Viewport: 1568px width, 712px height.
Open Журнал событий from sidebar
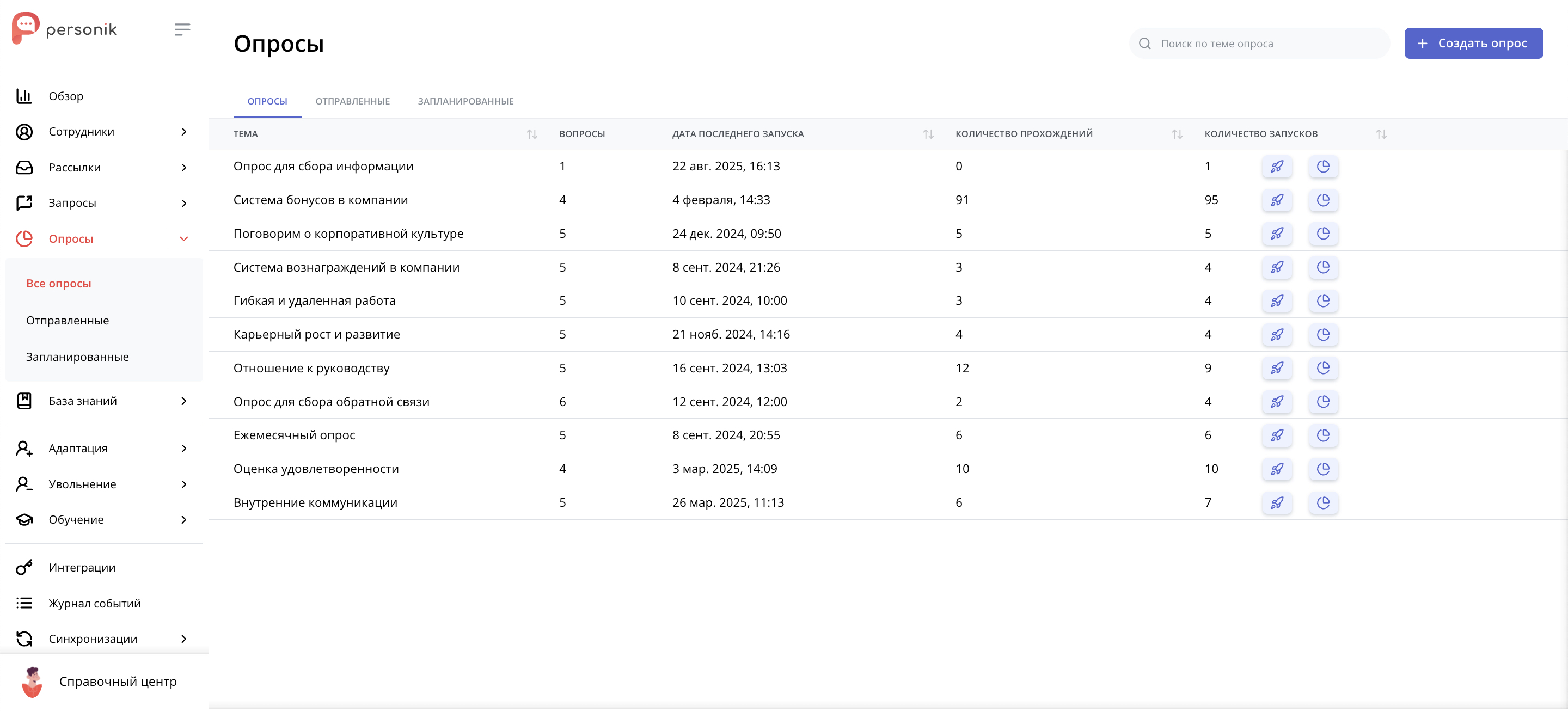click(94, 603)
